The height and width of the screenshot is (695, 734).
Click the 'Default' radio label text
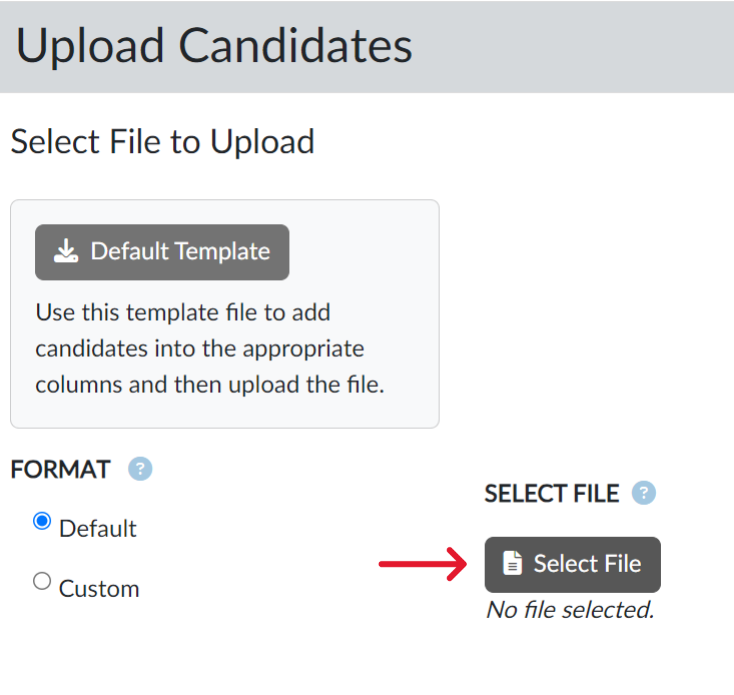coord(98,528)
